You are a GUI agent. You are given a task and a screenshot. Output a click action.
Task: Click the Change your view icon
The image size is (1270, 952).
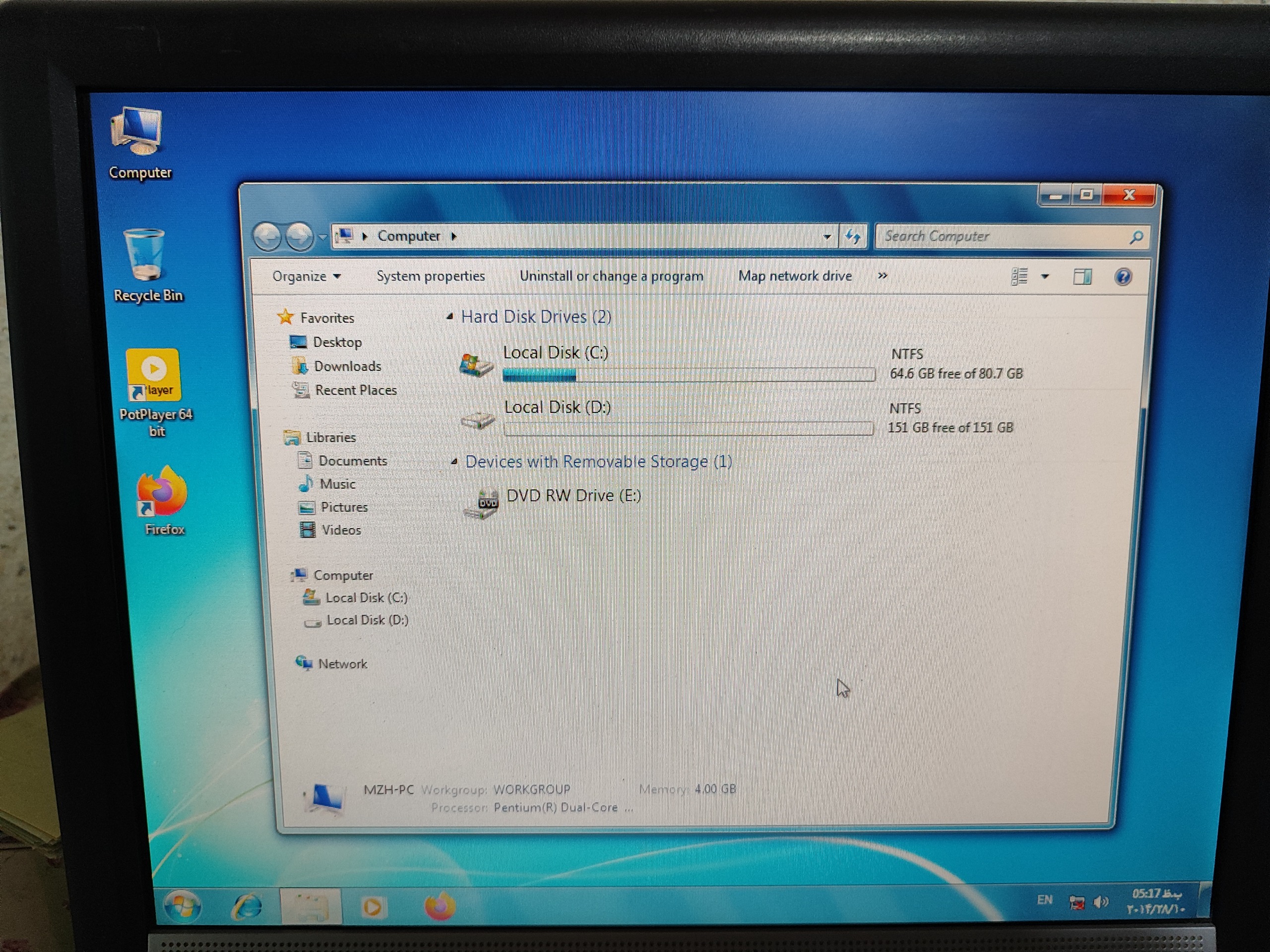click(x=1019, y=277)
